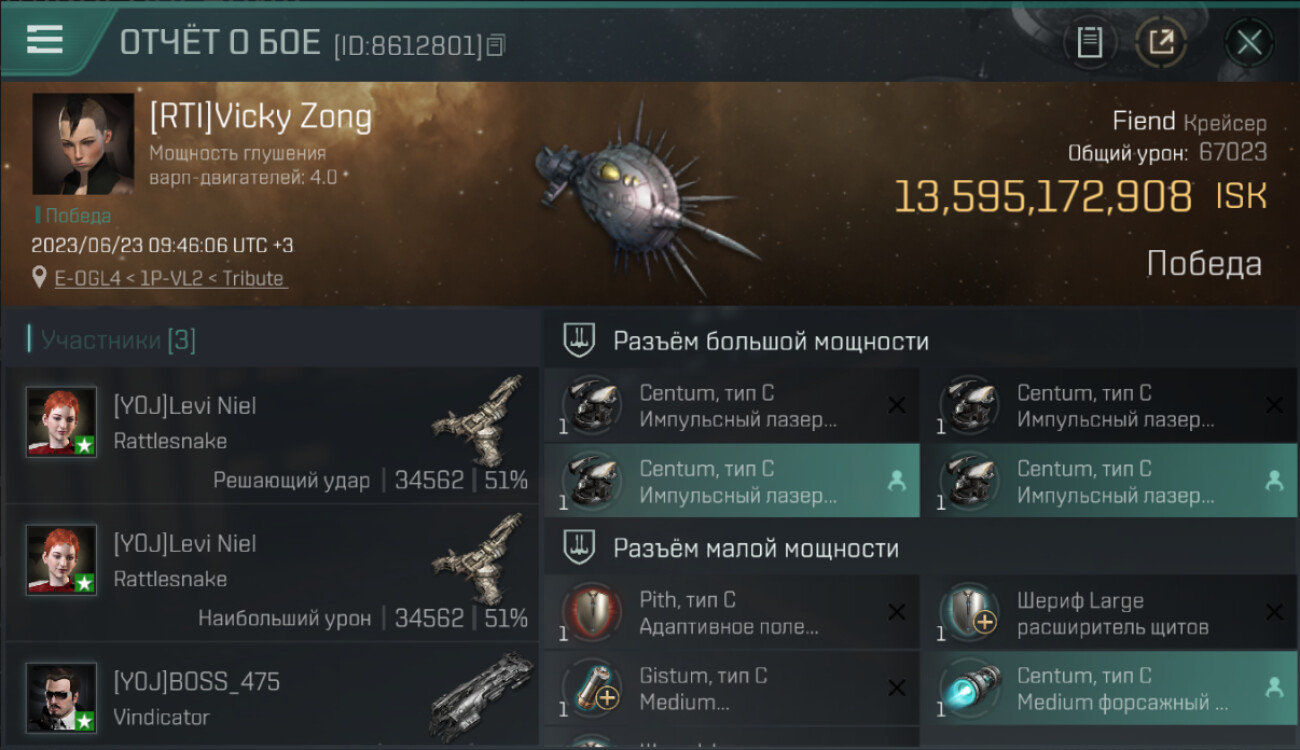Open location link E-OGL4 < 1P-VL2 < Tribute

coord(171,279)
